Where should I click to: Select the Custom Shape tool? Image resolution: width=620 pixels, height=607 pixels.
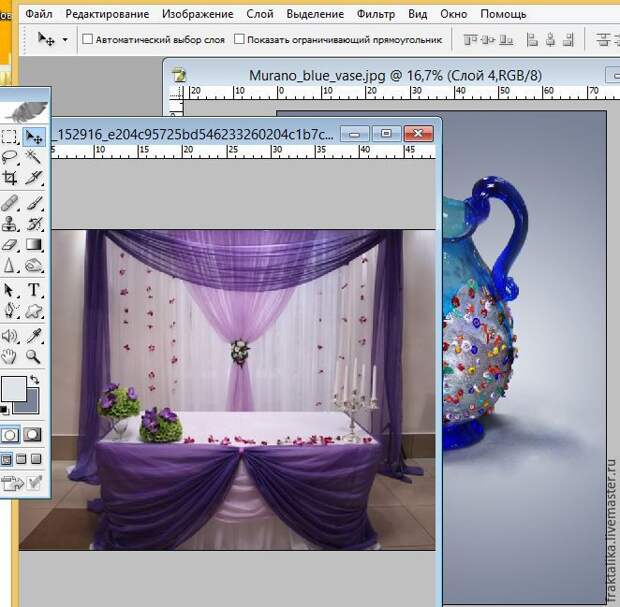[x=34, y=311]
